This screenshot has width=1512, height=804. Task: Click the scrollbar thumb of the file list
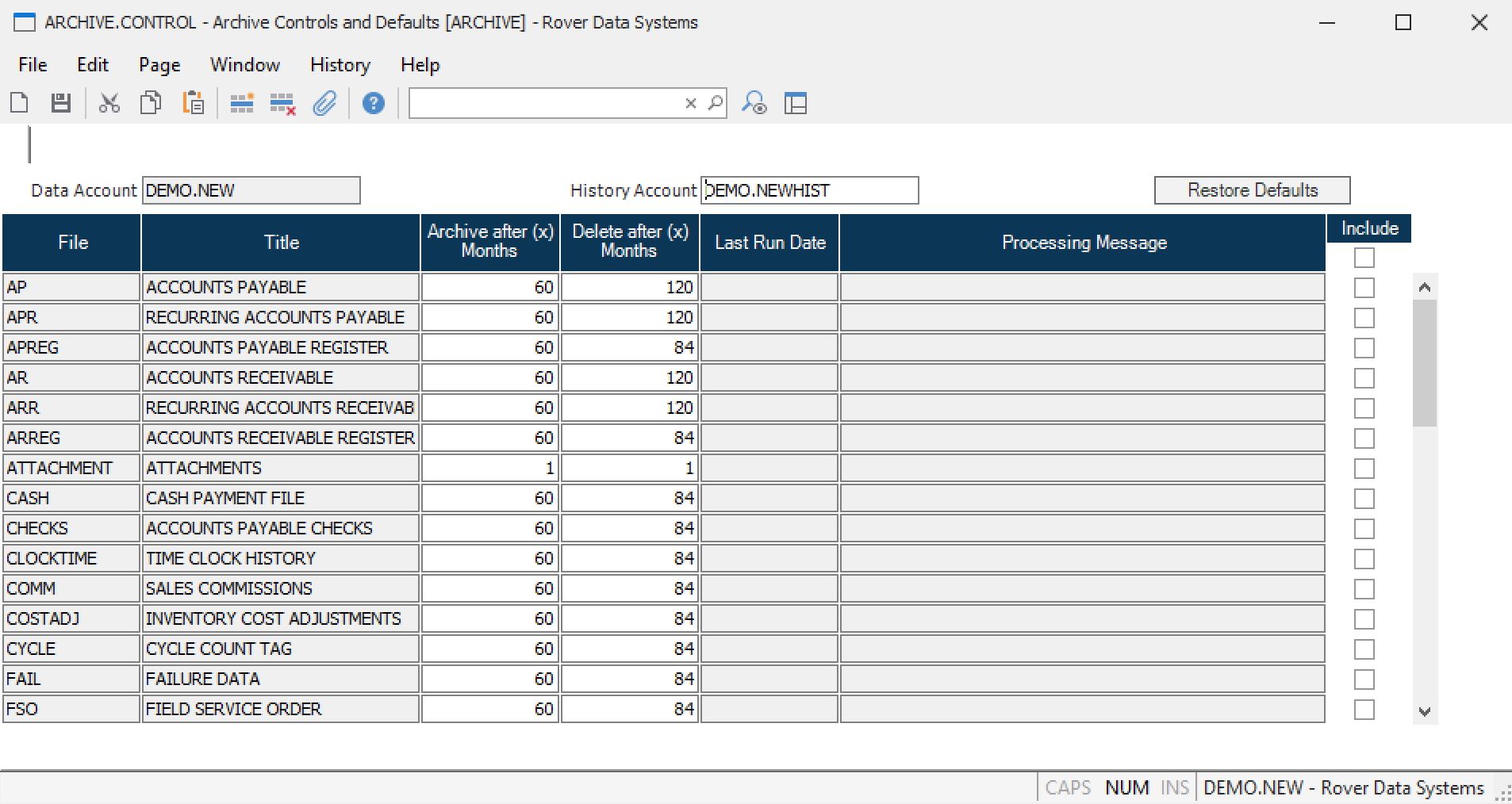pyautogui.click(x=1424, y=362)
